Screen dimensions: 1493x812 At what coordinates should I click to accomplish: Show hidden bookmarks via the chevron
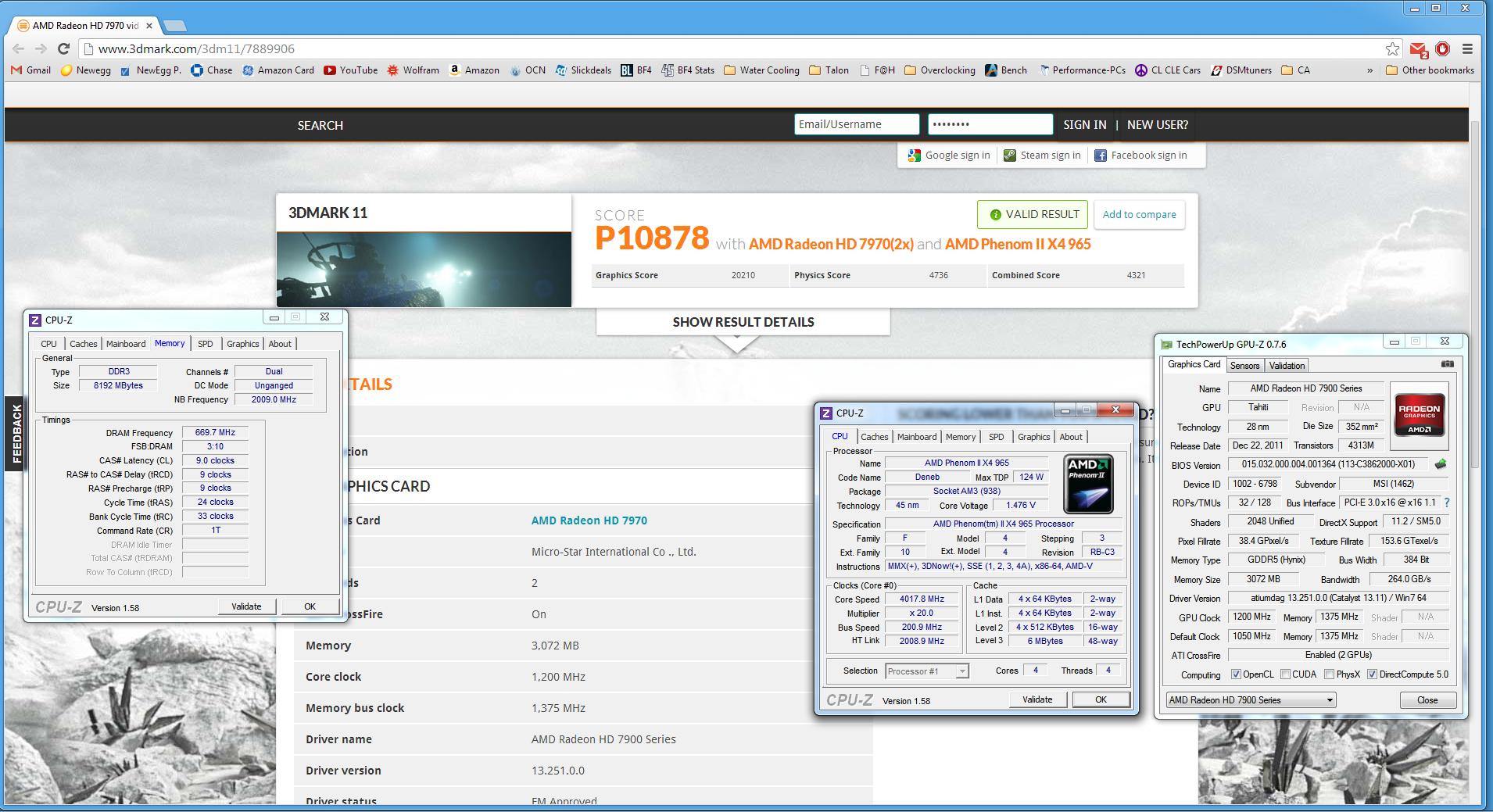pyautogui.click(x=1369, y=70)
